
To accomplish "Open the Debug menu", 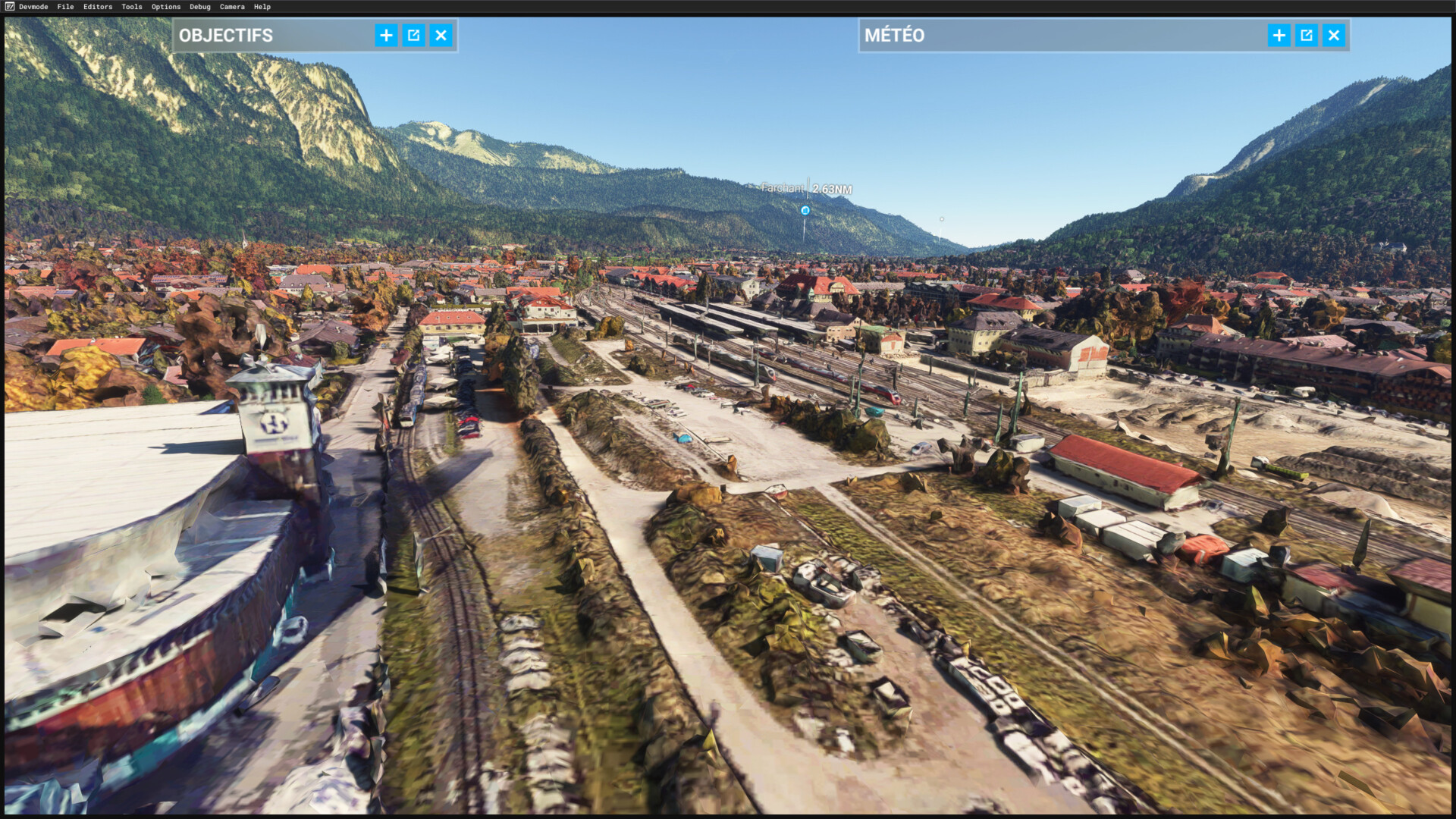I will pyautogui.click(x=199, y=7).
